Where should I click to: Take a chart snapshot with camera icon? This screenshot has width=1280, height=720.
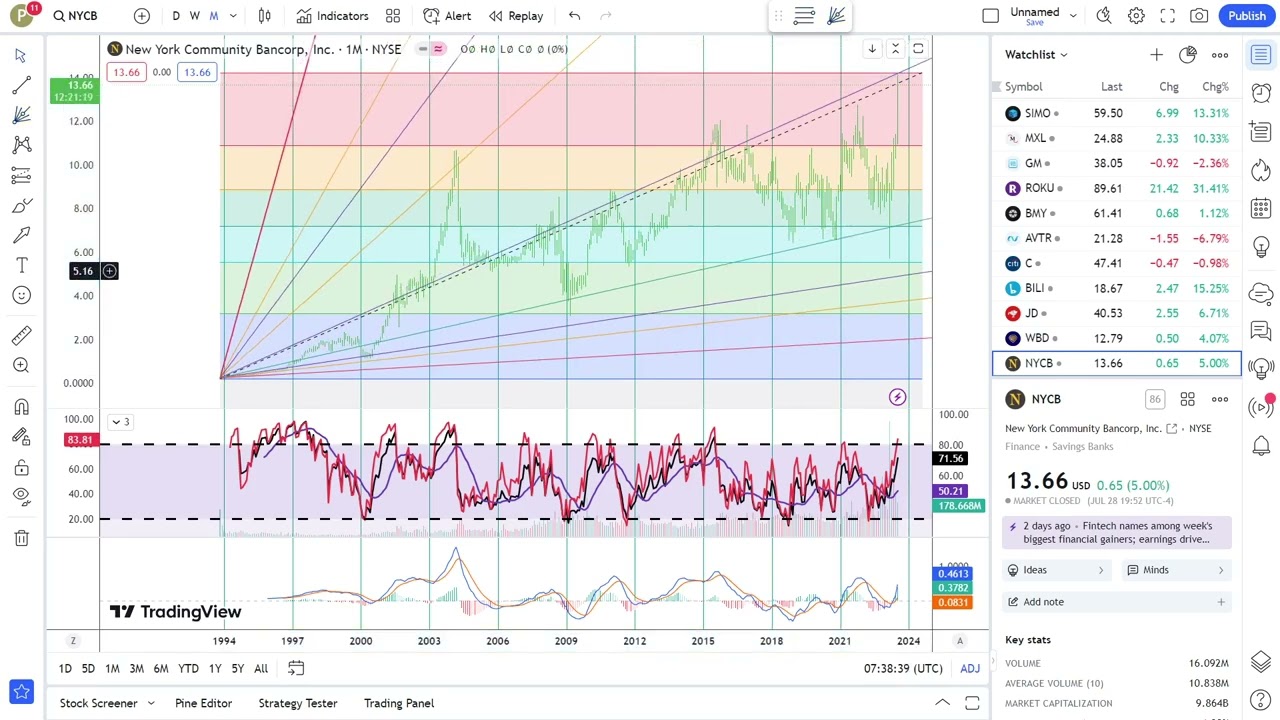(x=1199, y=16)
